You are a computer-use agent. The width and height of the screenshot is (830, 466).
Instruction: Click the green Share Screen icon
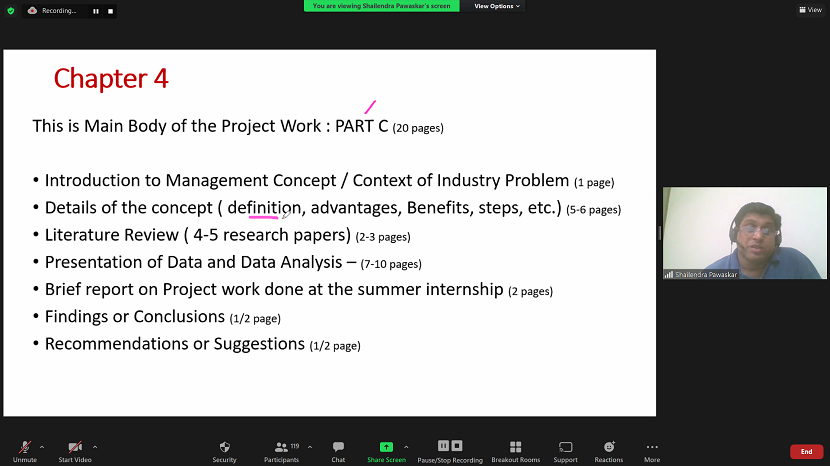tap(386, 447)
